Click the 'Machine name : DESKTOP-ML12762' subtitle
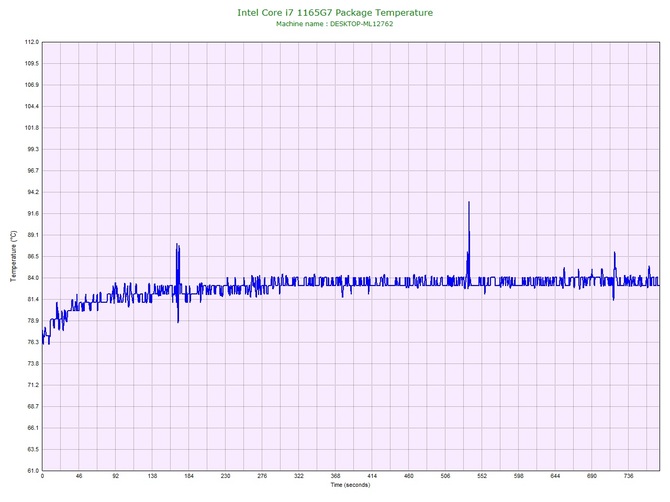This screenshot has height=502, width=670. (x=335, y=24)
